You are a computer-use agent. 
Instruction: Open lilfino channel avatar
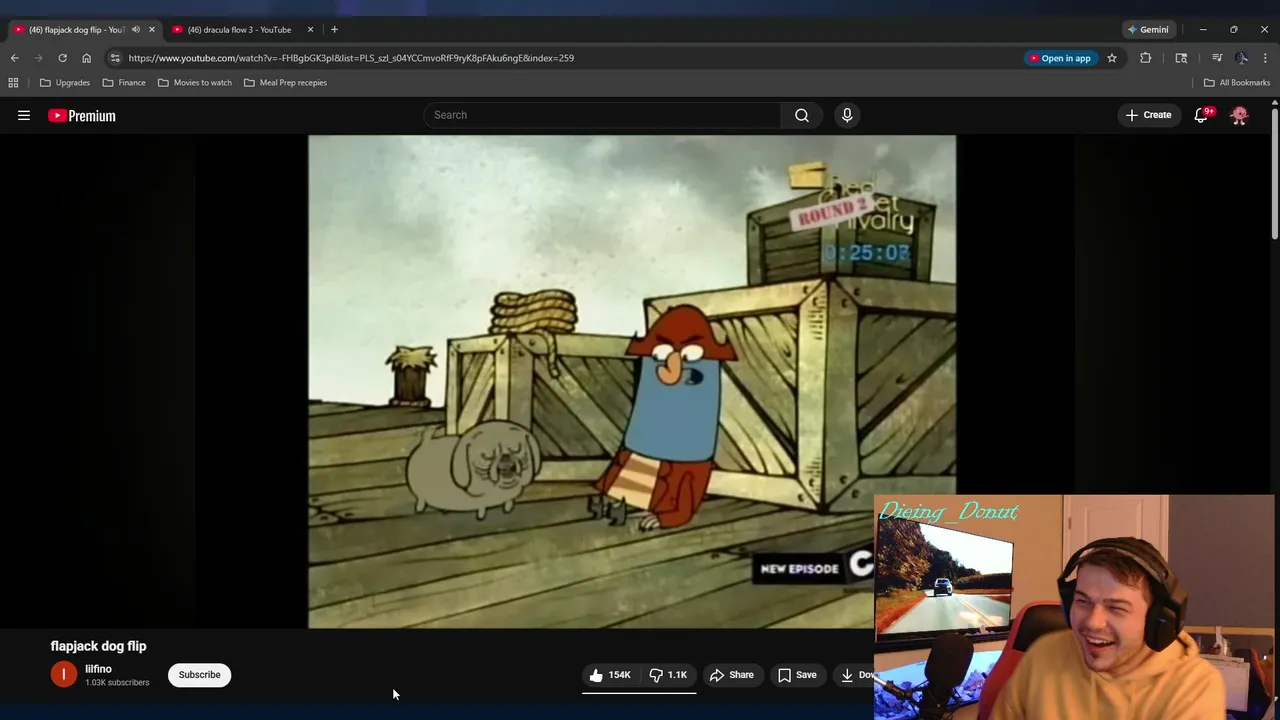click(63, 675)
